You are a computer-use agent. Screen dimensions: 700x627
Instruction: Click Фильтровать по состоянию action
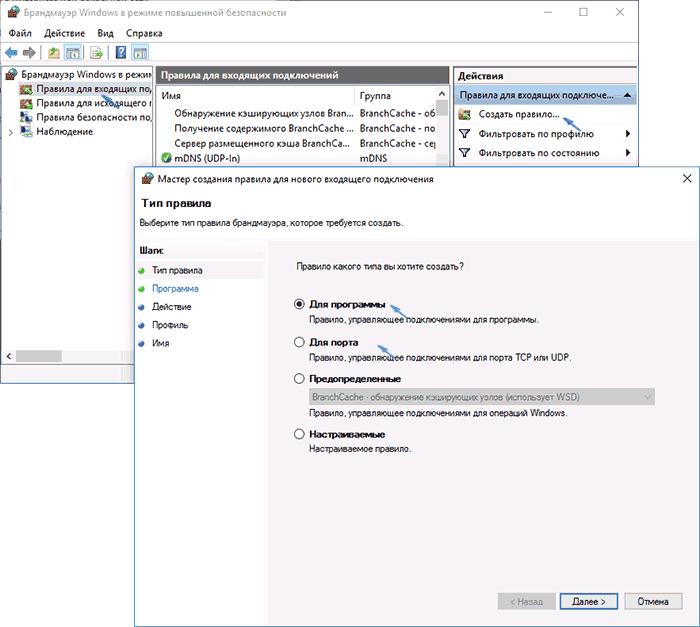(539, 153)
